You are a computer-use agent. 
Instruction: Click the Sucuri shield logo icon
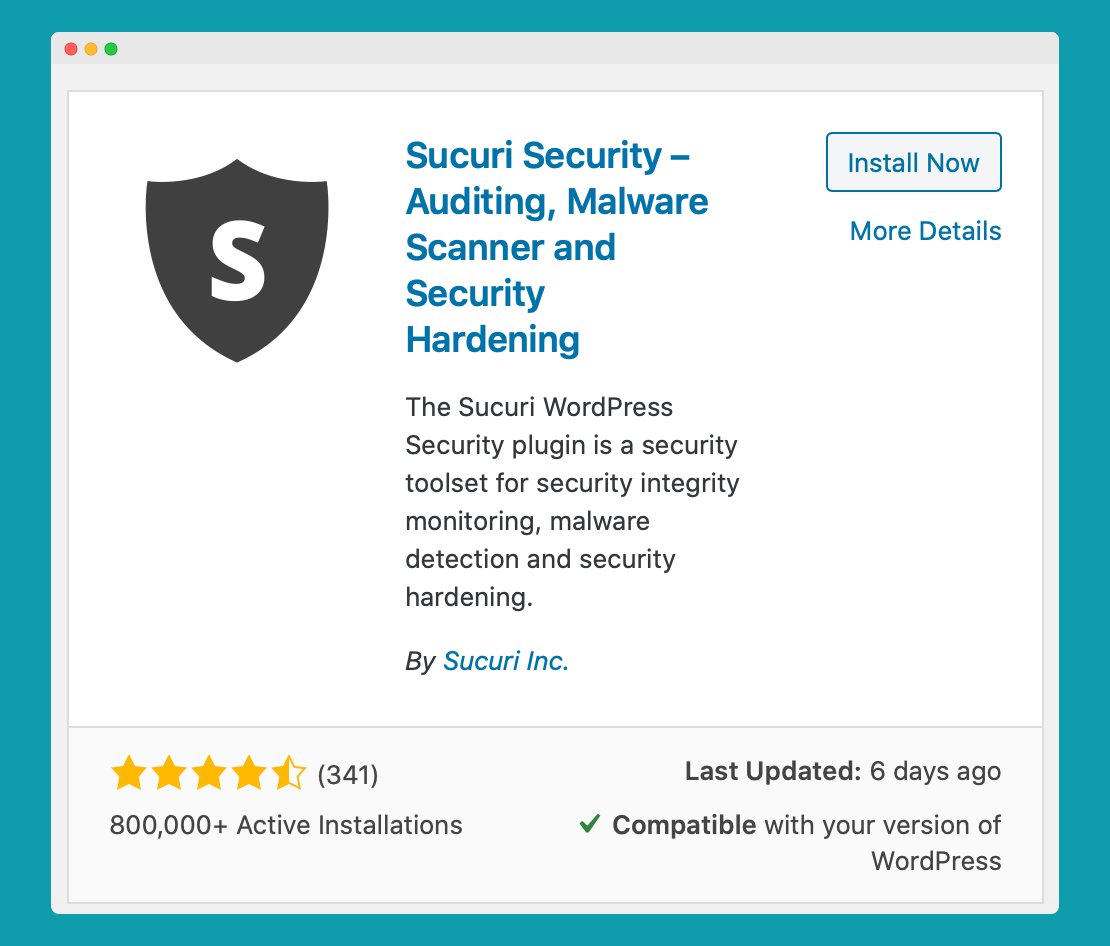coord(237,260)
